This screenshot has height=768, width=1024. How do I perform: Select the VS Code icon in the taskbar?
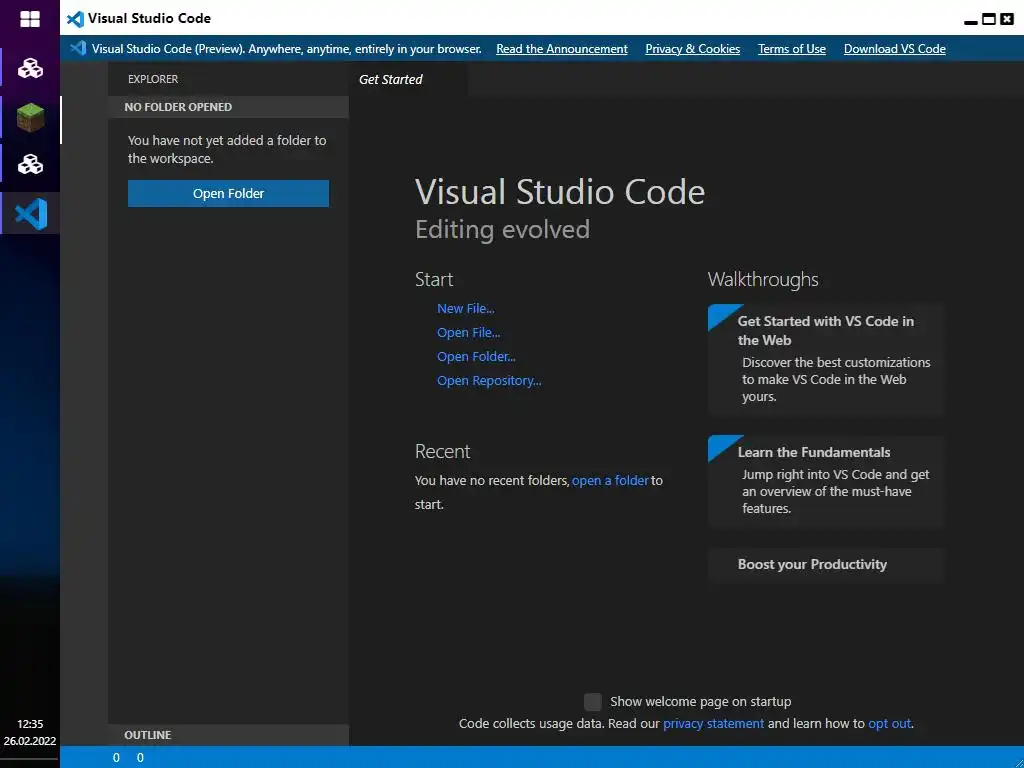(x=31, y=214)
